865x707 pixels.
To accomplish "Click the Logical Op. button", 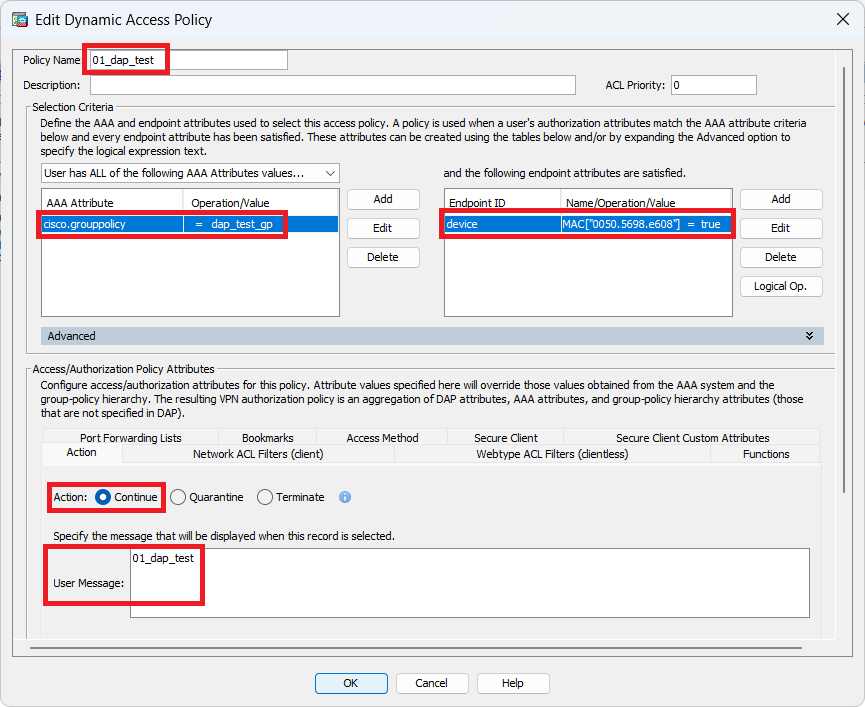I will pos(781,286).
